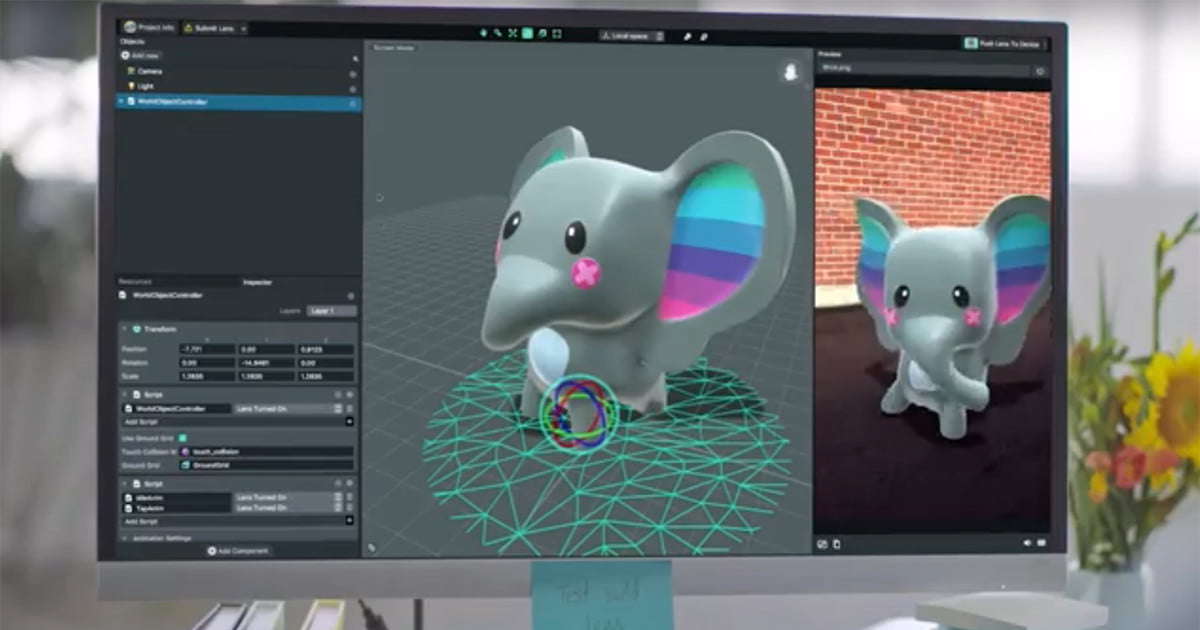Click the Camera object icon in the hierarchy
This screenshot has width=1200, height=630.
[x=131, y=72]
